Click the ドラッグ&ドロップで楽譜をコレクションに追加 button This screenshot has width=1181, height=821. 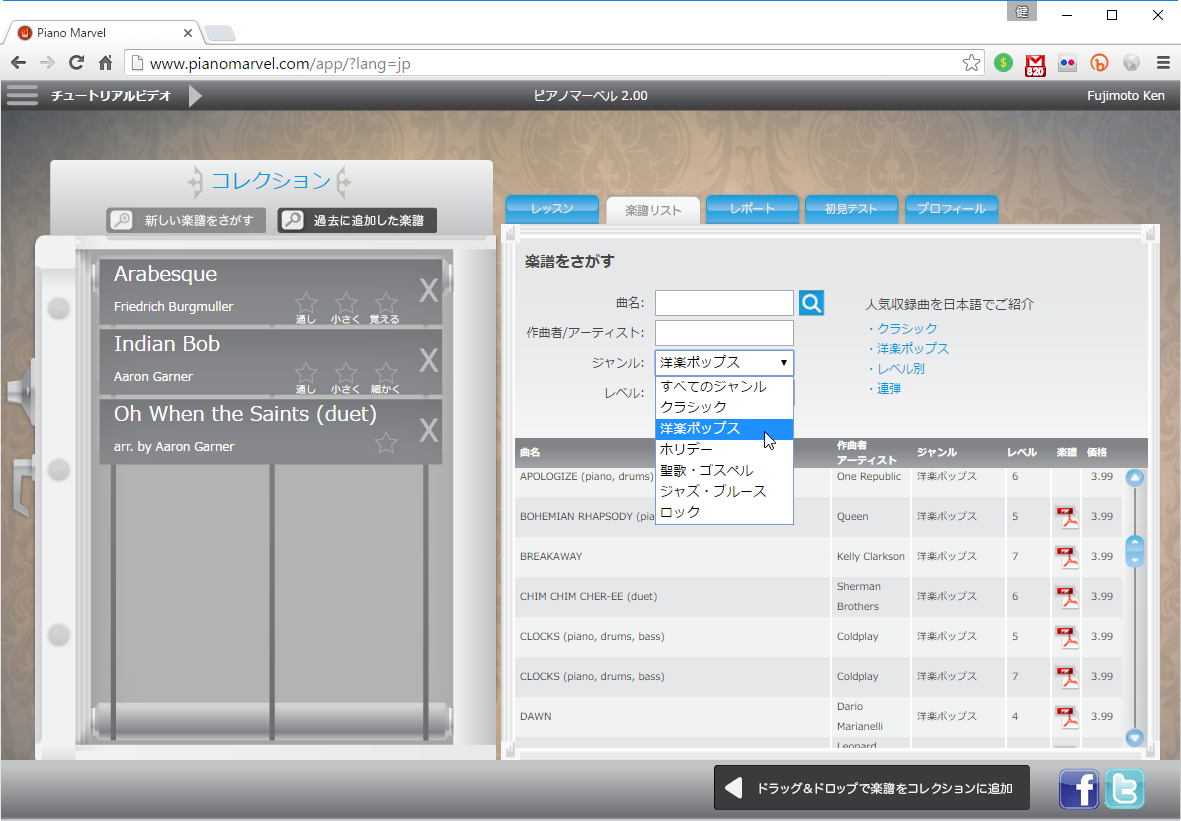pyautogui.click(x=871, y=788)
